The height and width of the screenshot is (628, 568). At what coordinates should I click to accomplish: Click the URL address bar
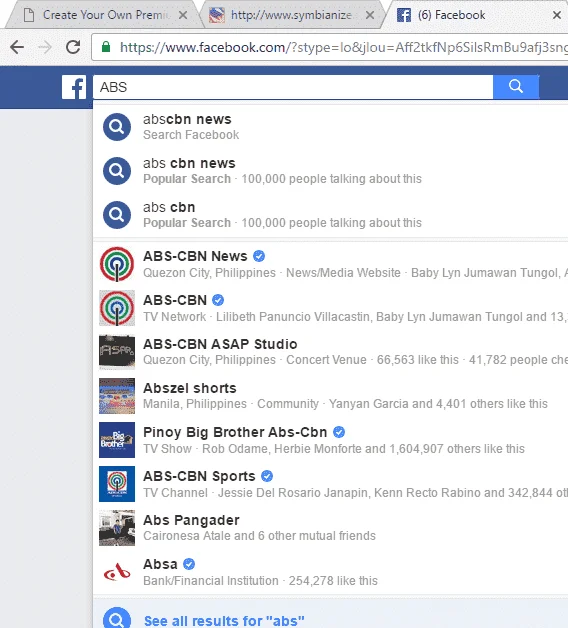point(330,47)
